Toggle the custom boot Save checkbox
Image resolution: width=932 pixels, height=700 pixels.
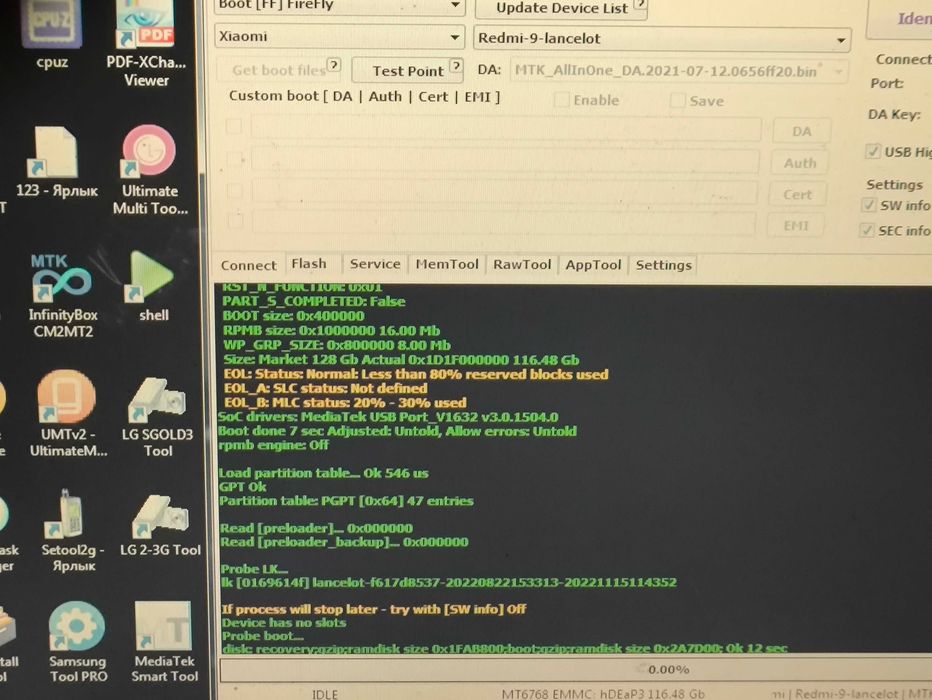coord(677,100)
